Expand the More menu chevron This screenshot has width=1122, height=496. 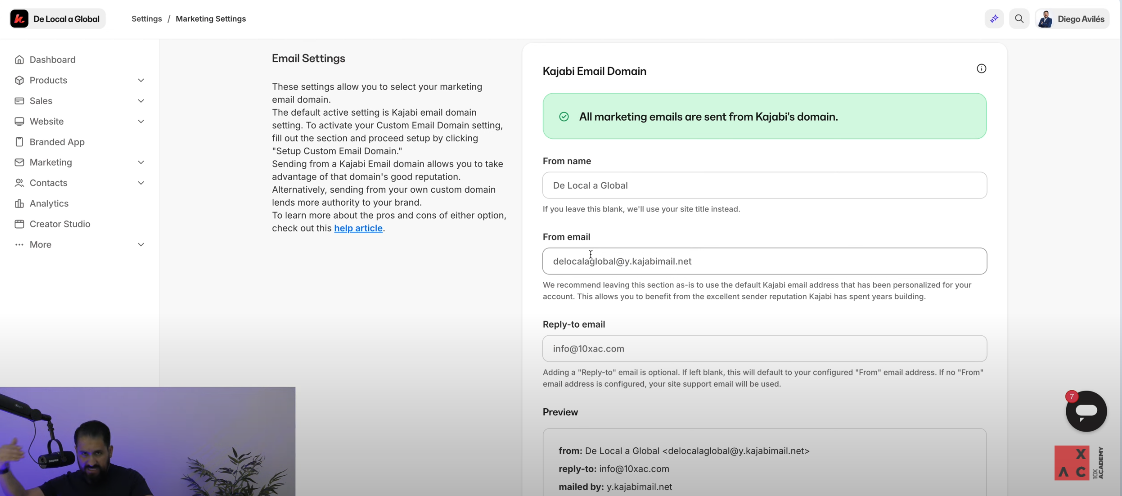pyautogui.click(x=141, y=245)
